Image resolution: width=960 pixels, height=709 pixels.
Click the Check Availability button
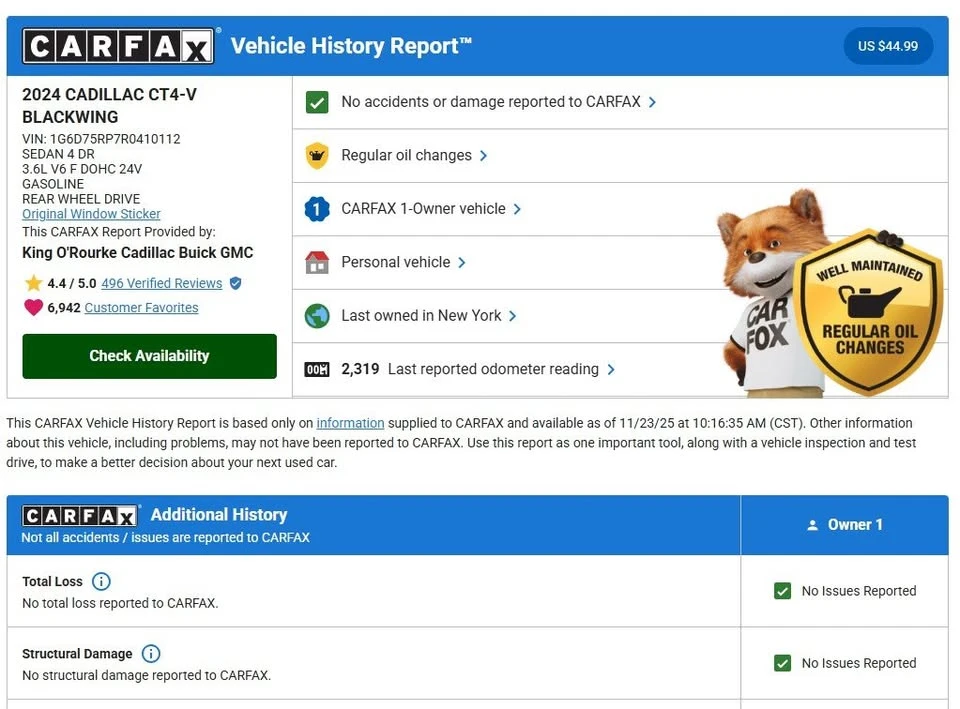[149, 356]
